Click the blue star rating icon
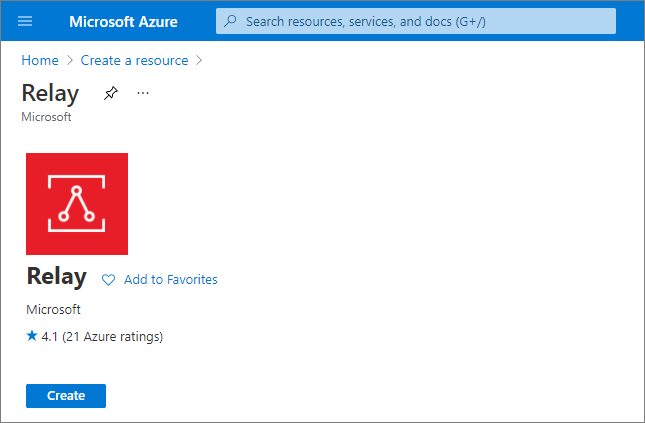This screenshot has height=423, width=645. [x=32, y=336]
